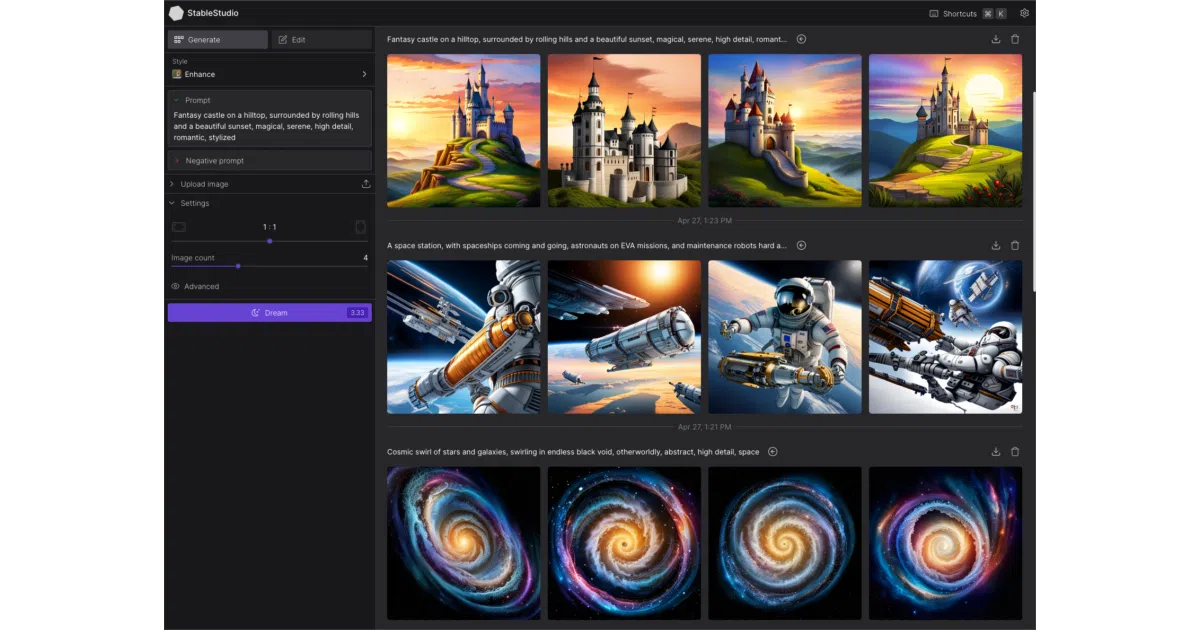
Task: Open fourth space image with white background
Action: 945,337
